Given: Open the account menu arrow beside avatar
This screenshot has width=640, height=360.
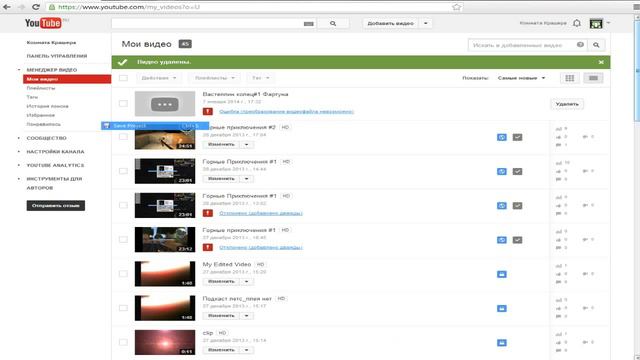Looking at the screenshot, I should tap(608, 23).
